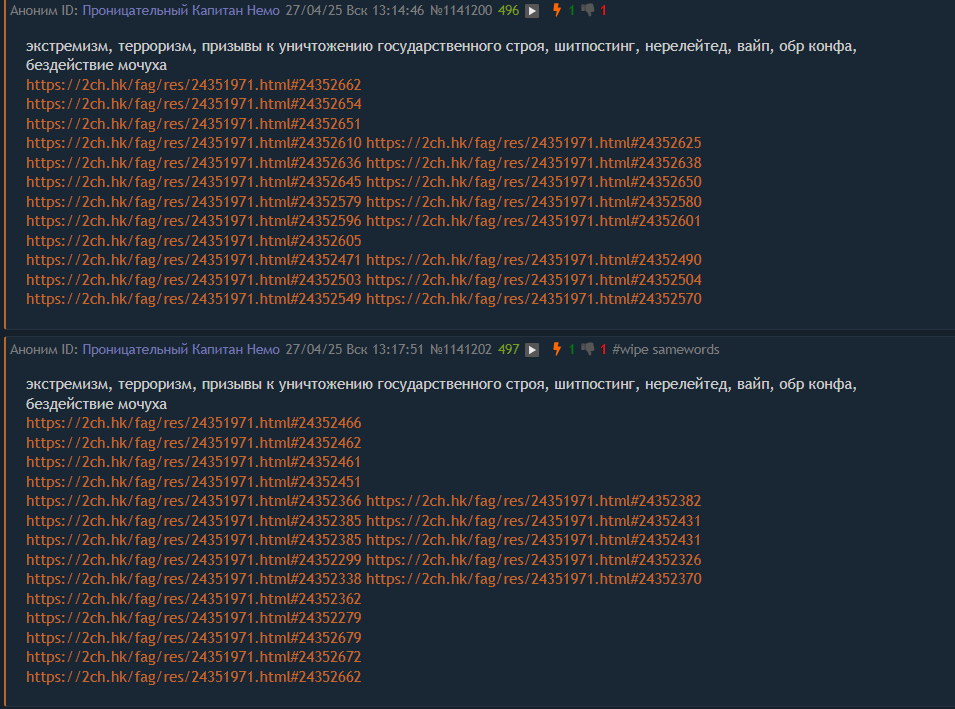Open link ending #24352362
Image resolution: width=955 pixels, height=709 pixels.
194,599
